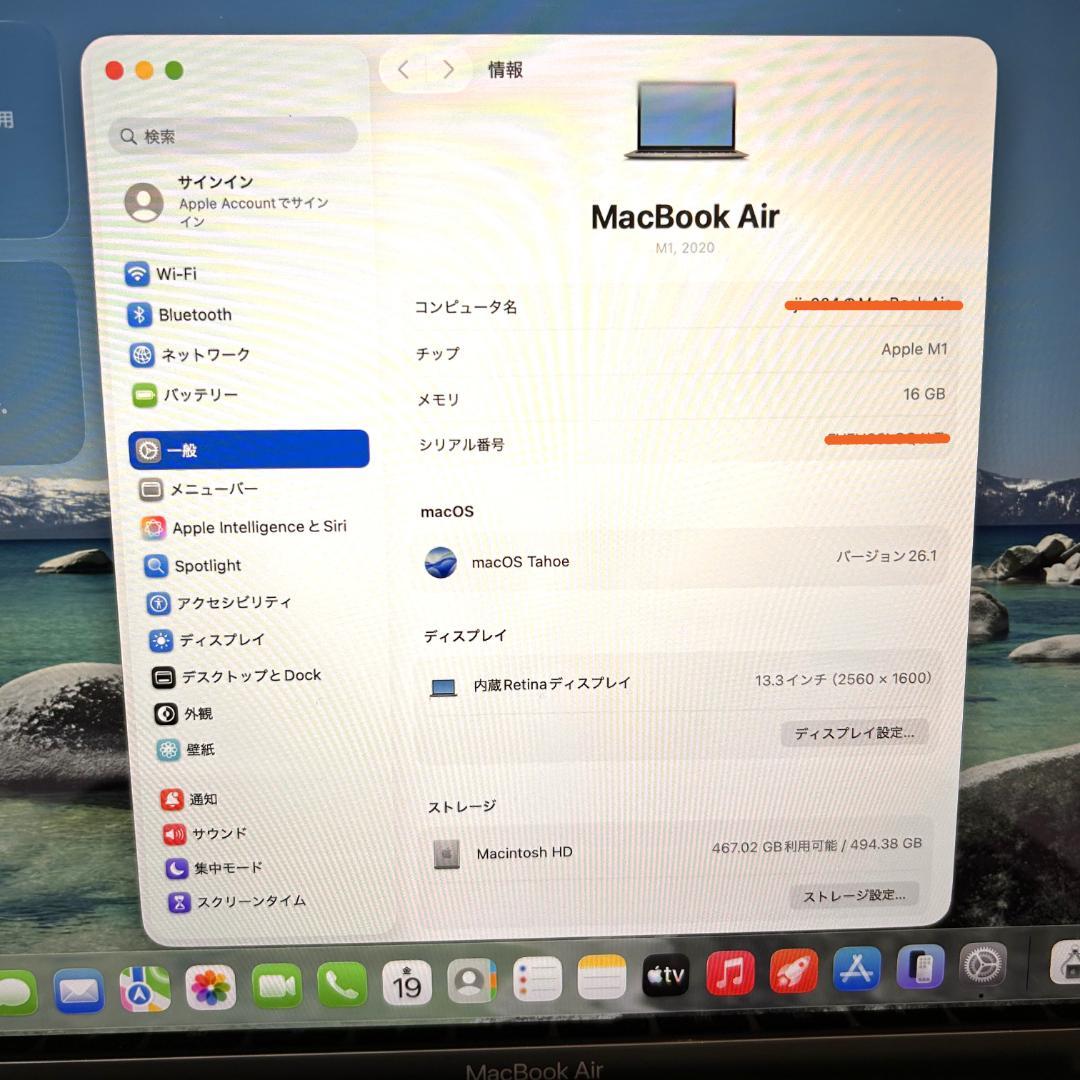This screenshot has width=1080, height=1080.
Task: Click the back navigation chevron
Action: (403, 69)
